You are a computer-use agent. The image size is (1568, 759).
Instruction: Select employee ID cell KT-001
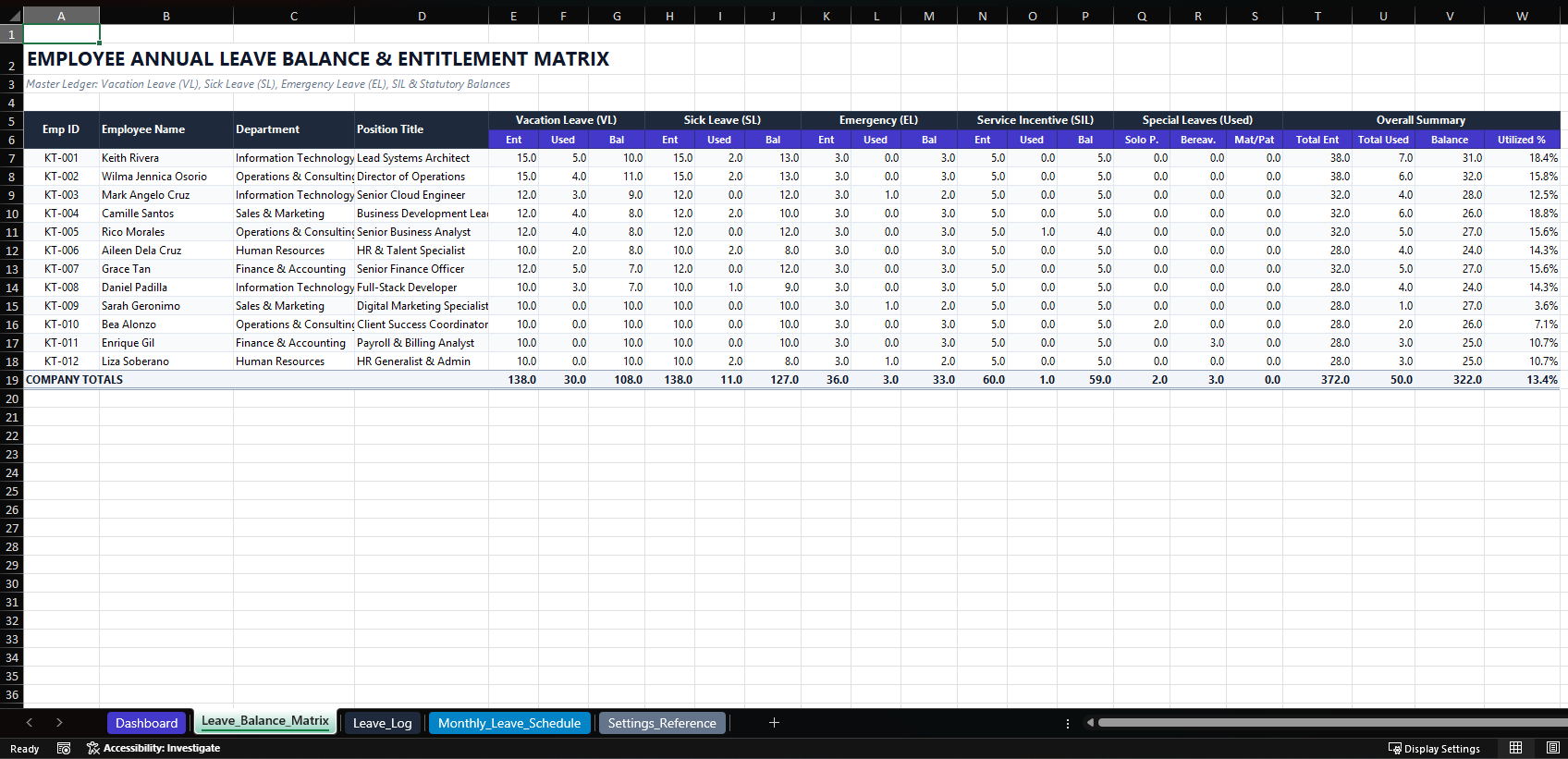(x=61, y=158)
